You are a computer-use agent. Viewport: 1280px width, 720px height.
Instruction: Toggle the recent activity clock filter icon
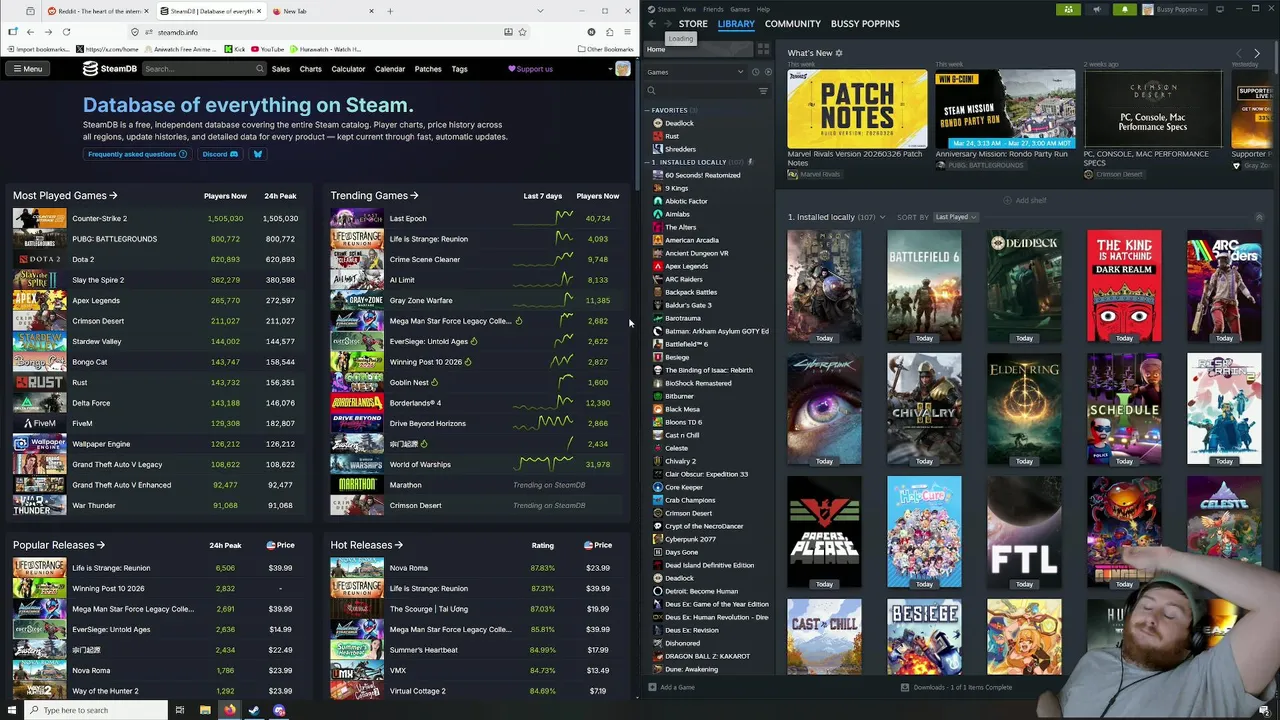[x=755, y=72]
